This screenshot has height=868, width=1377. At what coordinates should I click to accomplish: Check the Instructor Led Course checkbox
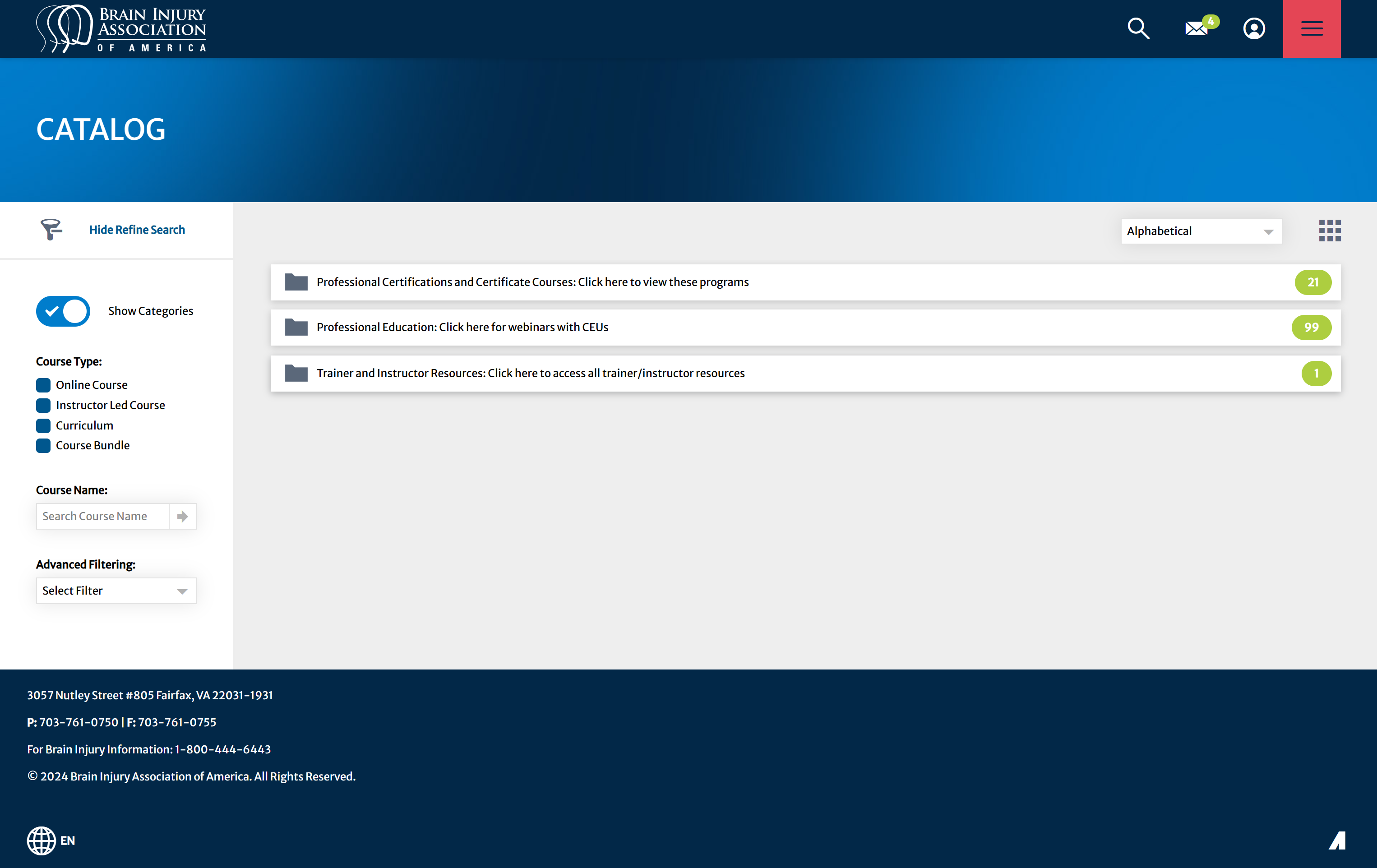(x=43, y=406)
